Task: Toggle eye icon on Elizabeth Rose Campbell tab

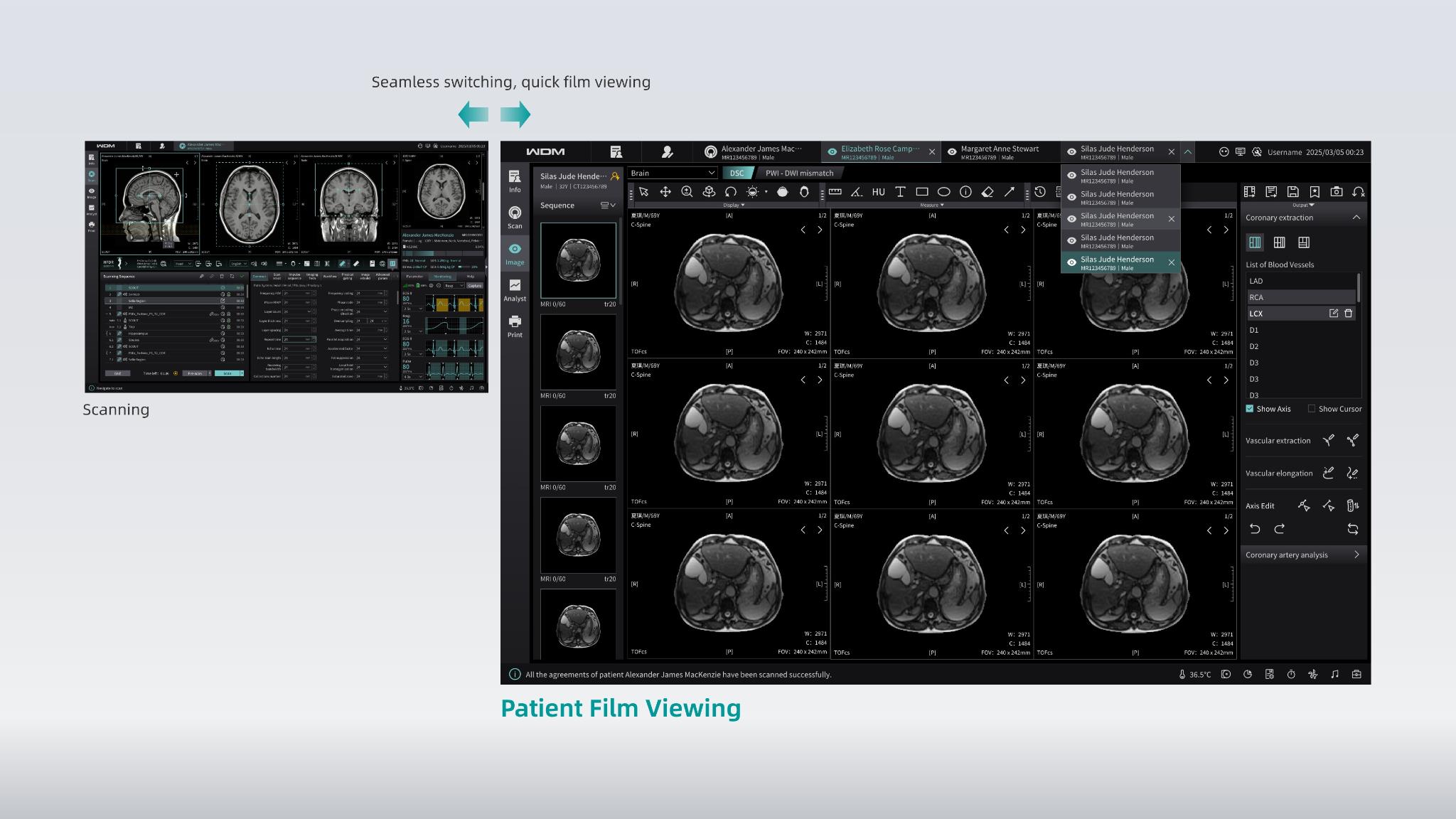Action: [x=832, y=152]
